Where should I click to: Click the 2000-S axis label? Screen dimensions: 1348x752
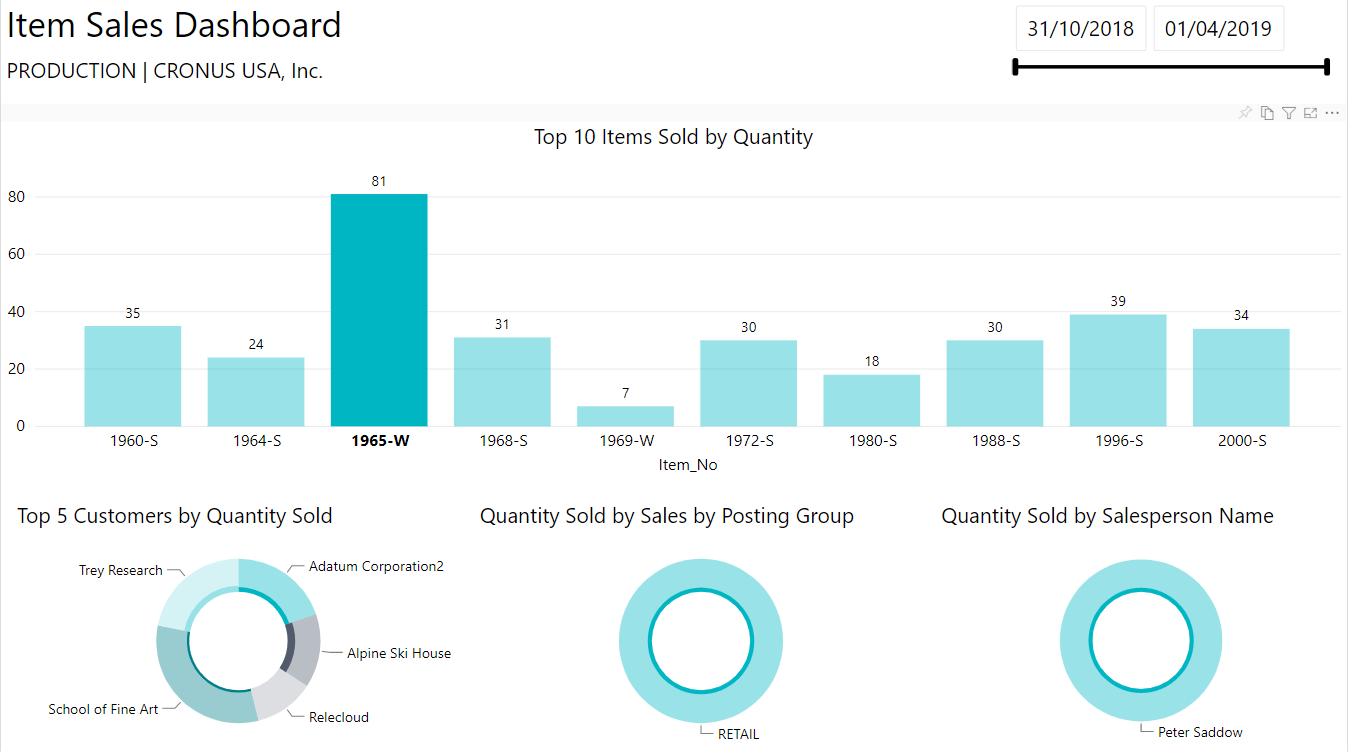(1241, 440)
